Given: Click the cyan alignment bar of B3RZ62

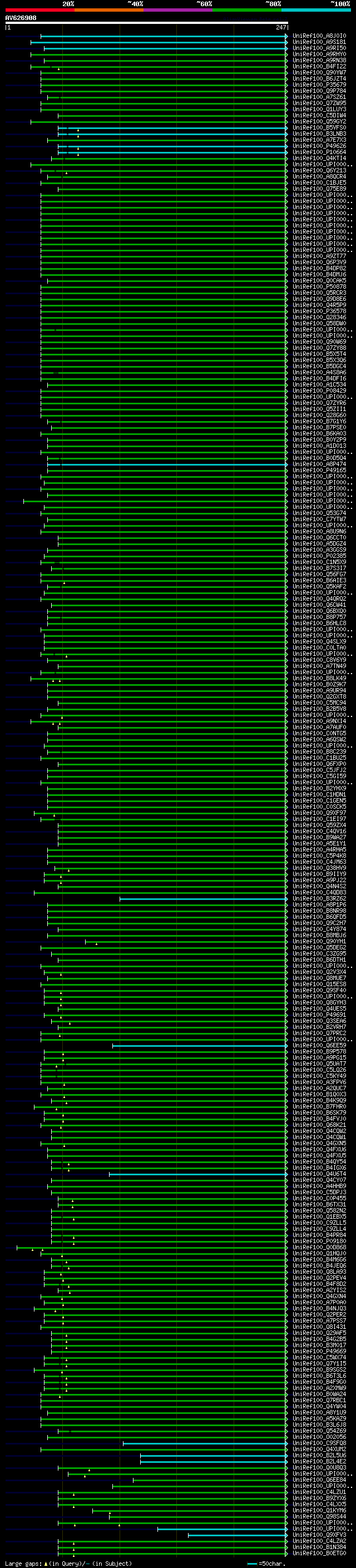Looking at the screenshot, I should click(204, 898).
